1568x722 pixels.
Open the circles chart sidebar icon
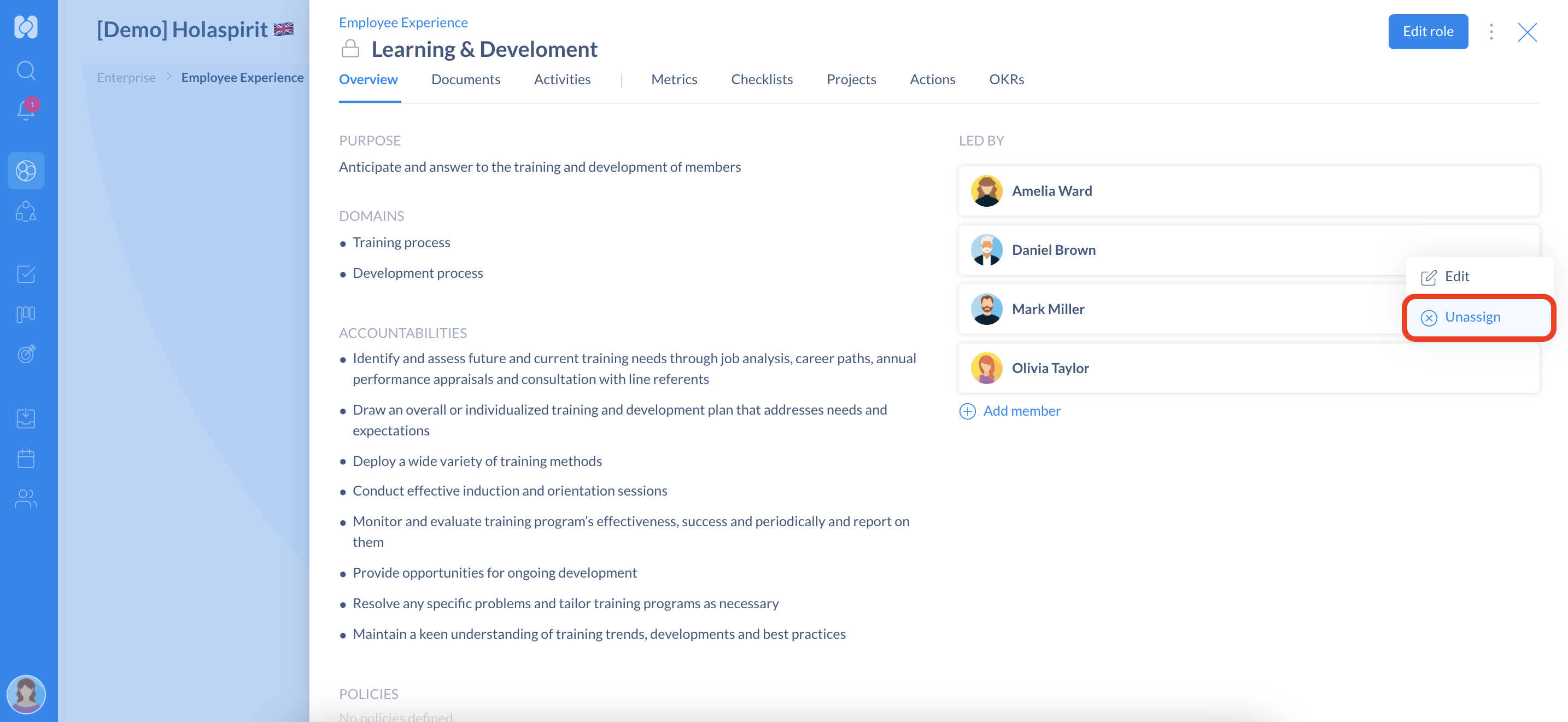click(26, 171)
